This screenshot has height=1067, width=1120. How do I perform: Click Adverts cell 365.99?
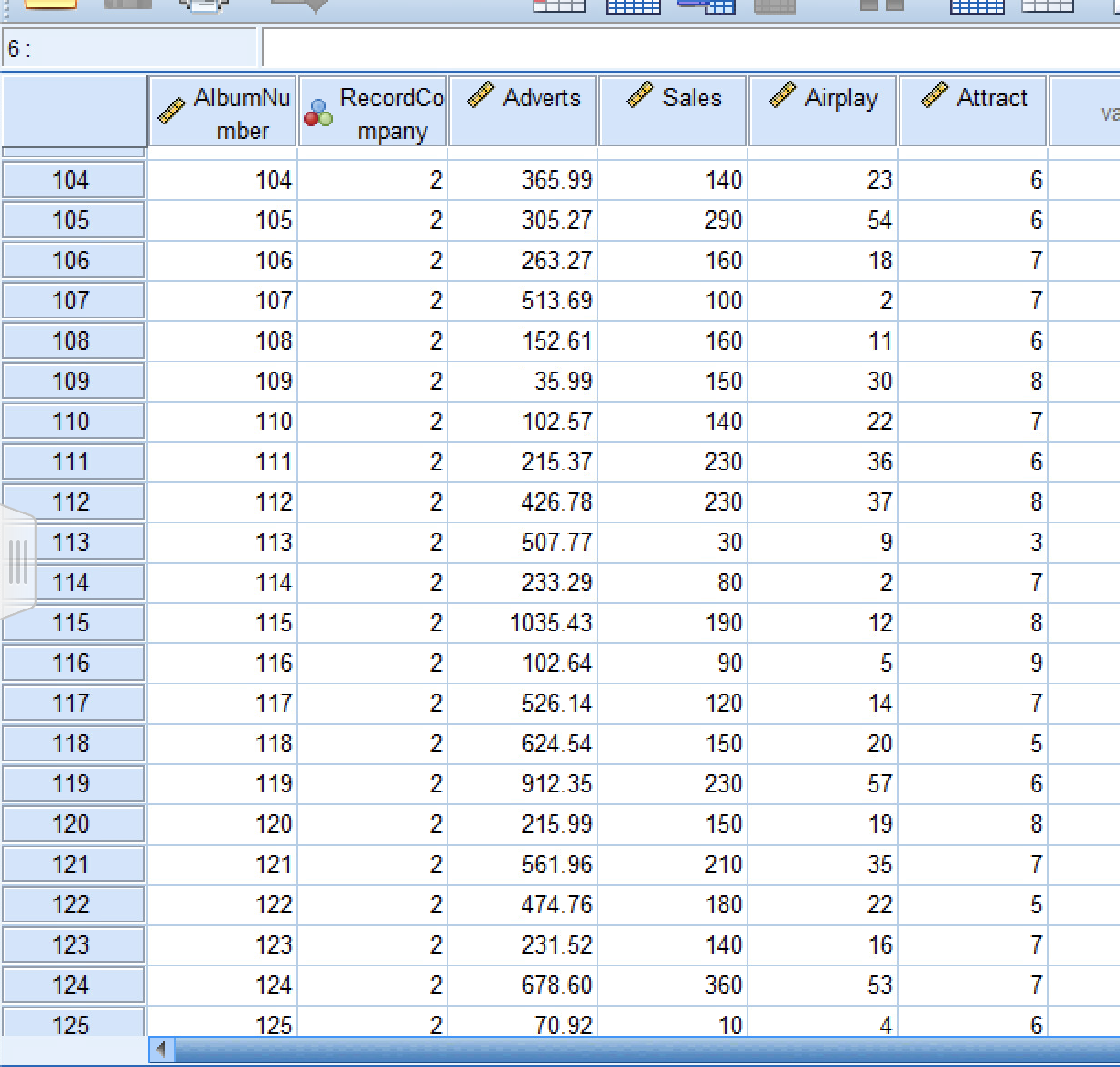point(522,179)
